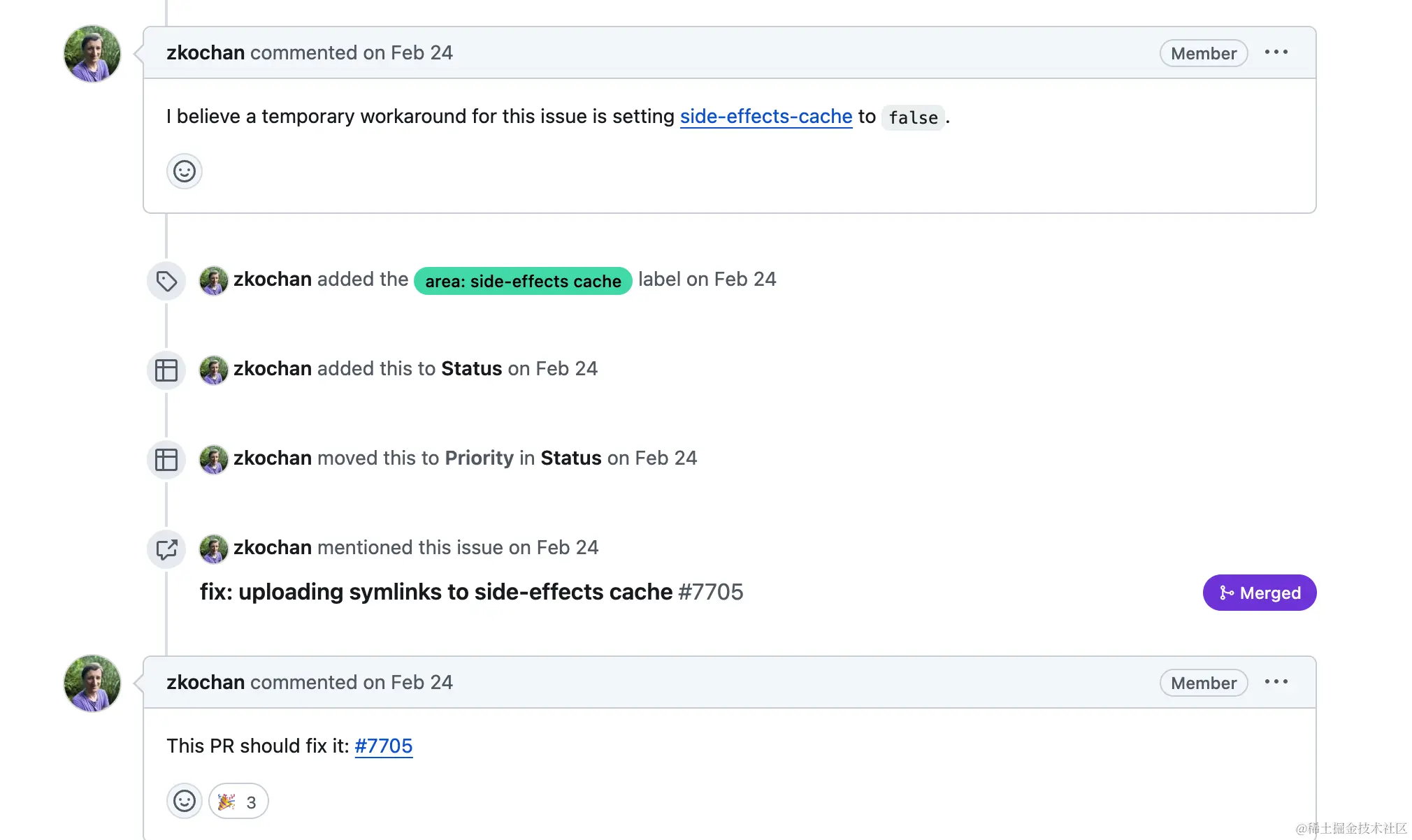This screenshot has height=840, width=1412.
Task: Click the label tag timeline icon
Action: tap(166, 281)
